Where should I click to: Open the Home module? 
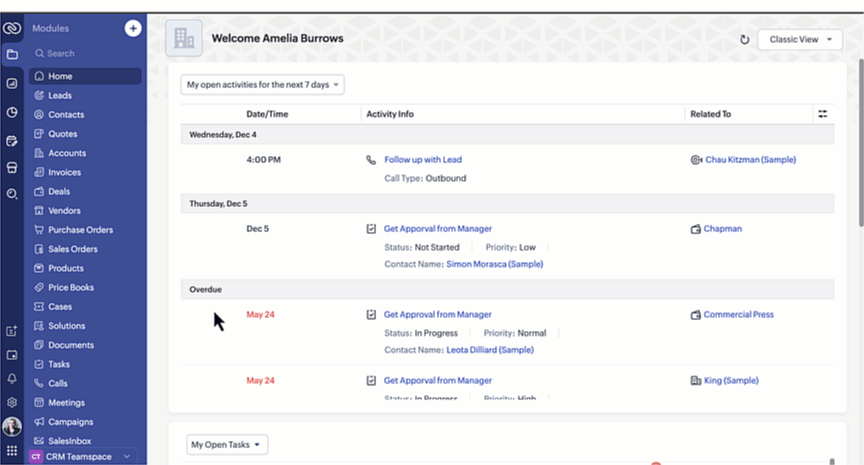click(x=85, y=76)
